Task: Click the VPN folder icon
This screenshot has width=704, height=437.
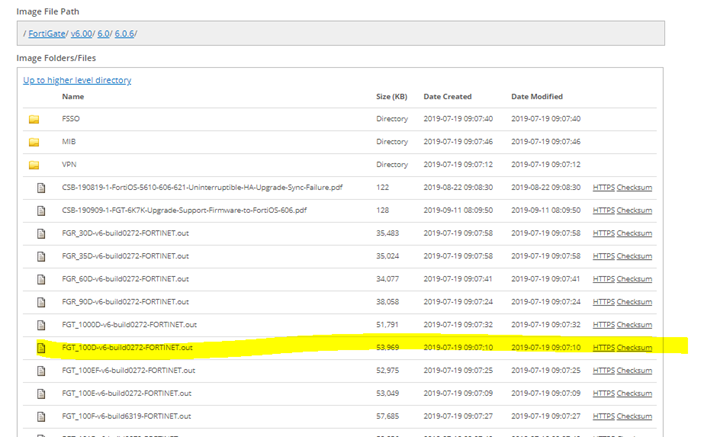Action: click(34, 165)
